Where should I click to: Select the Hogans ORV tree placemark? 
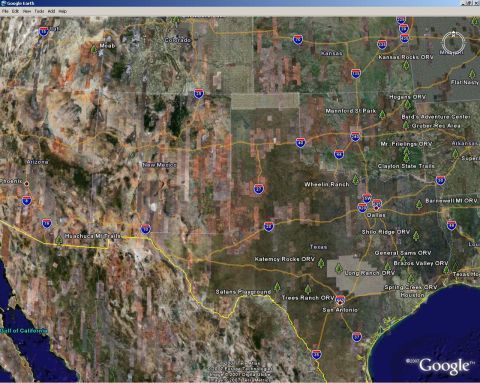tap(407, 105)
